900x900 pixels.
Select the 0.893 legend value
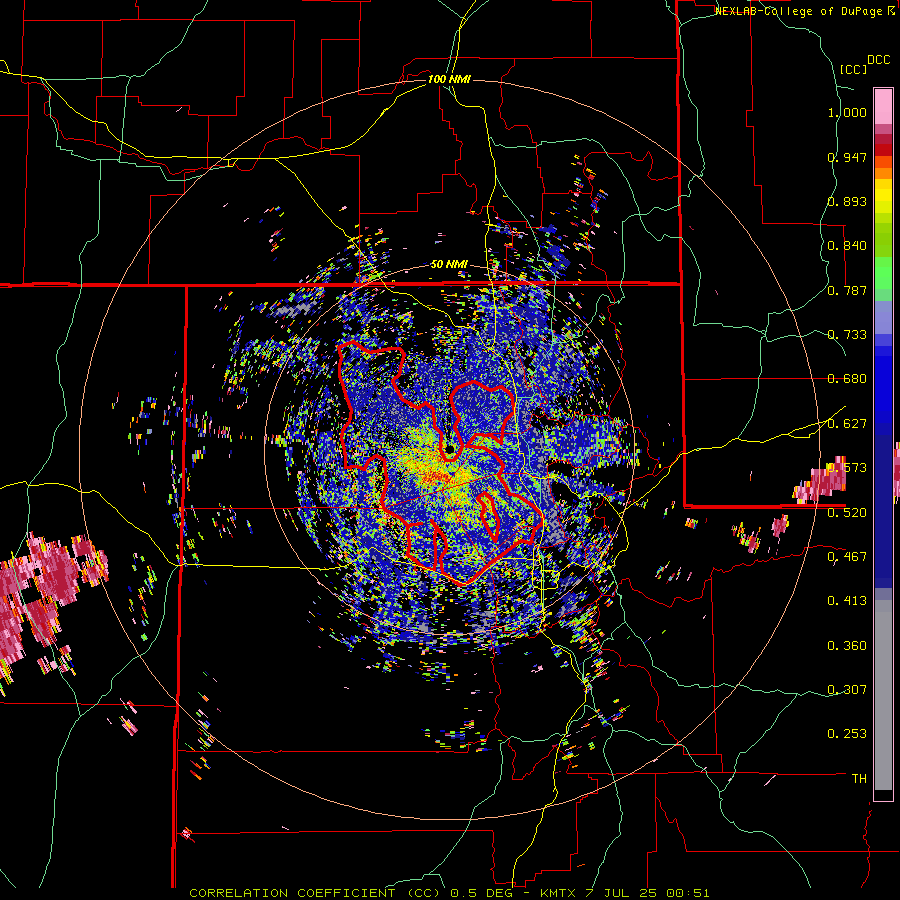click(847, 201)
